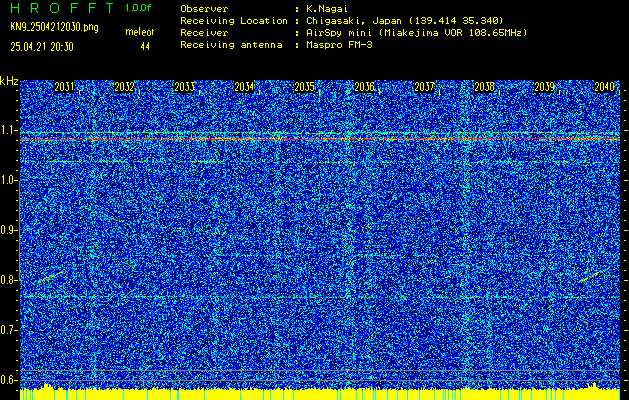Viewport: 629px width, 400px height.
Task: Click the diagonal meteor echo near 2031
Action: click(51, 276)
